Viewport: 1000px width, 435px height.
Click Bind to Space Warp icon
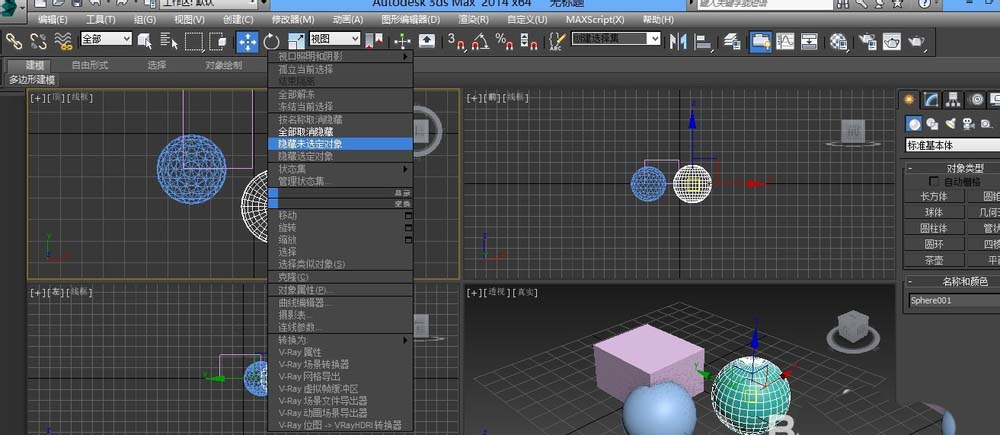pyautogui.click(x=62, y=41)
